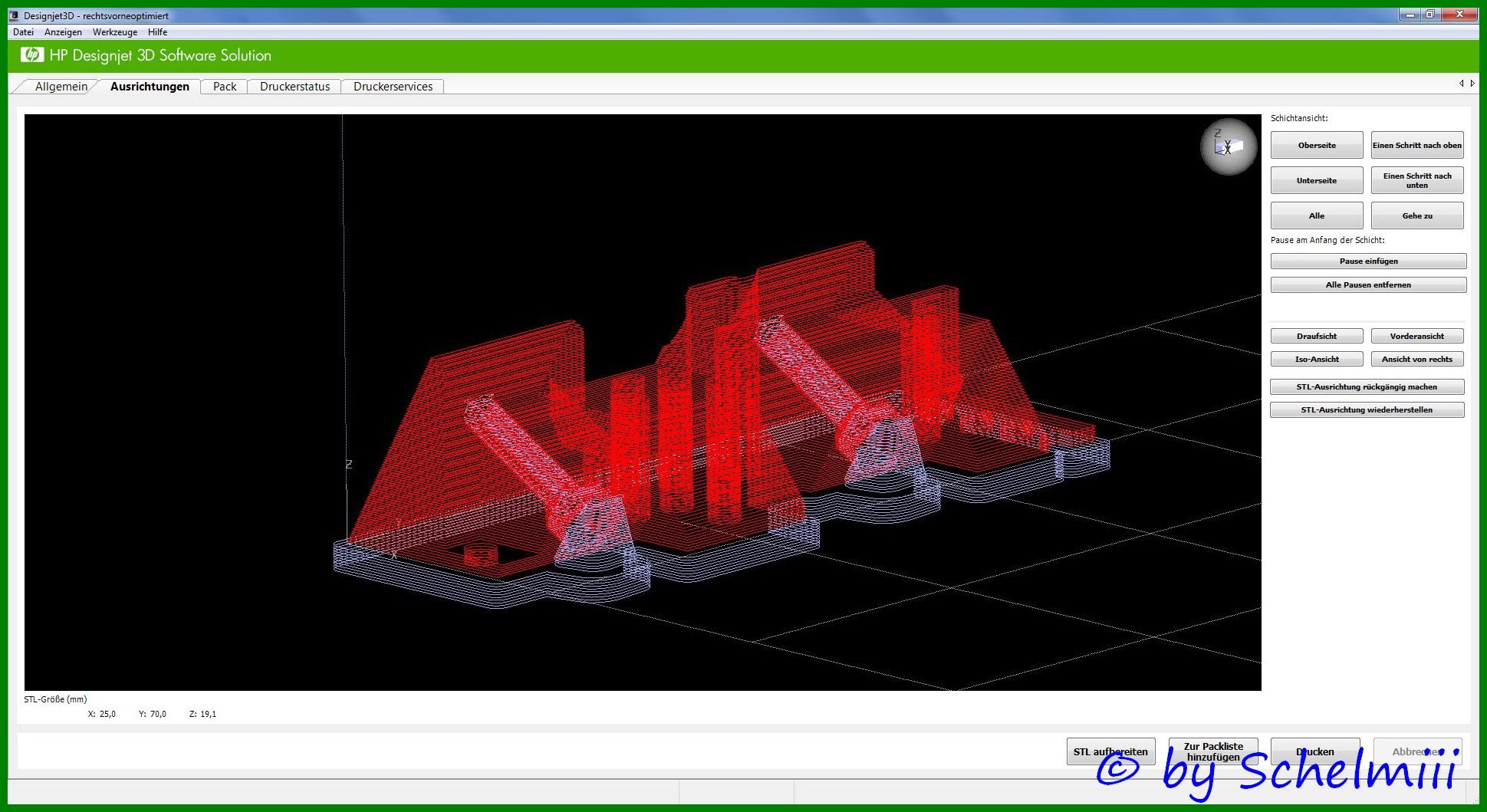Viewport: 1487px width, 812px height.
Task: Click Pause am Anfang der Schicht label
Action: [x=1327, y=240]
